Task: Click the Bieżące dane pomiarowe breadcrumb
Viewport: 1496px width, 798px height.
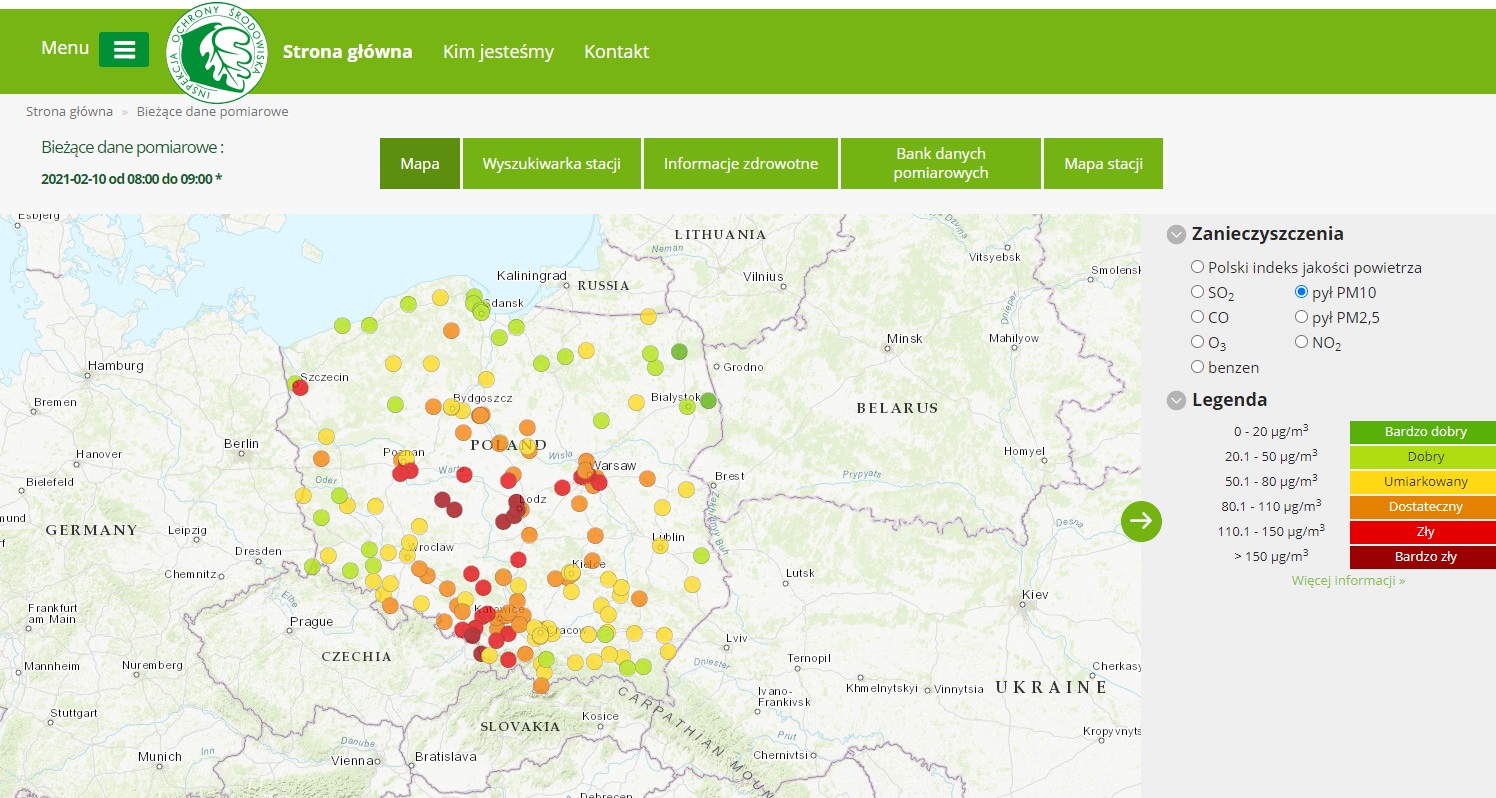Action: (212, 111)
